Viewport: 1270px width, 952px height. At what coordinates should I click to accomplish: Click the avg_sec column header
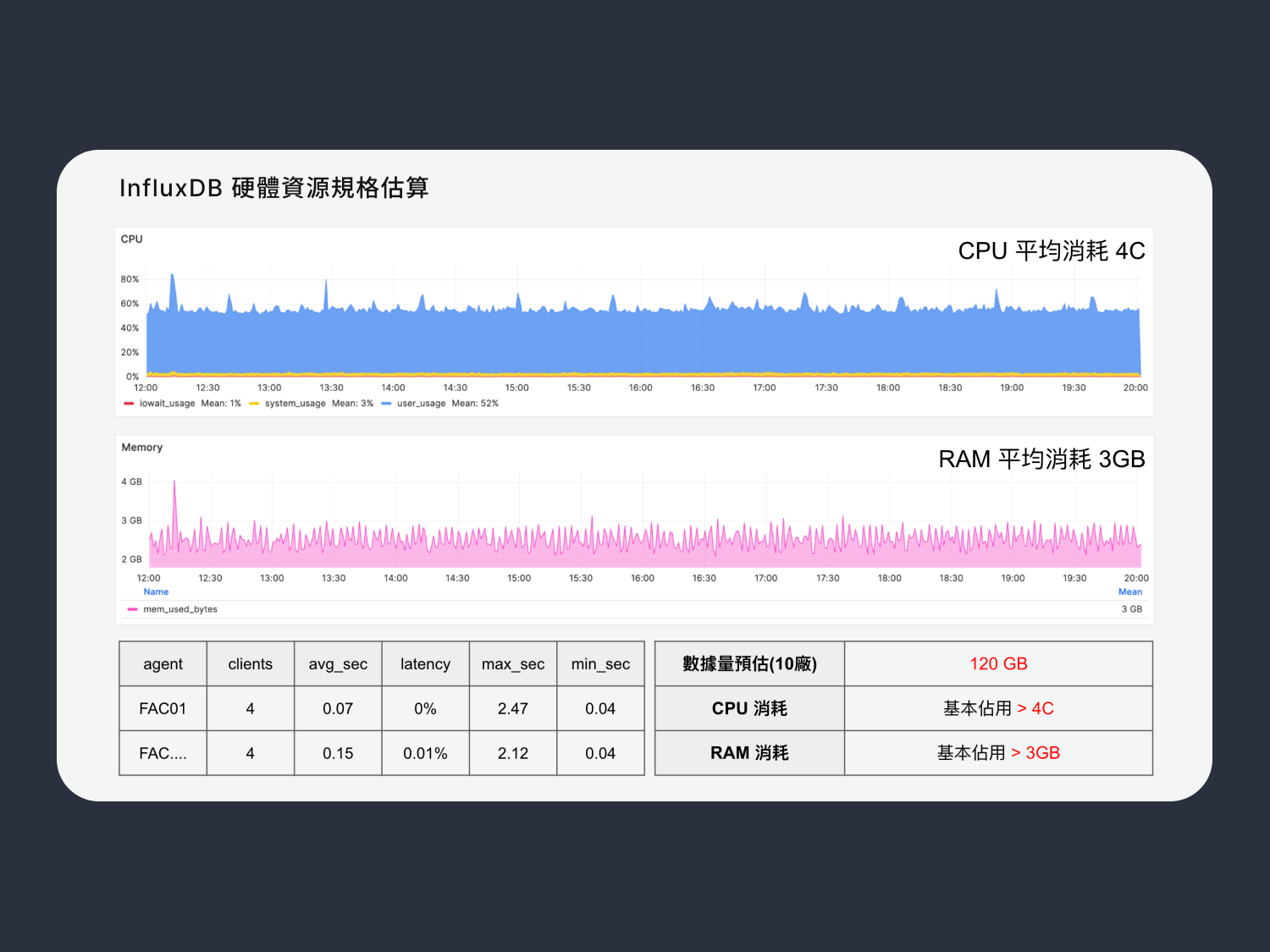click(338, 664)
